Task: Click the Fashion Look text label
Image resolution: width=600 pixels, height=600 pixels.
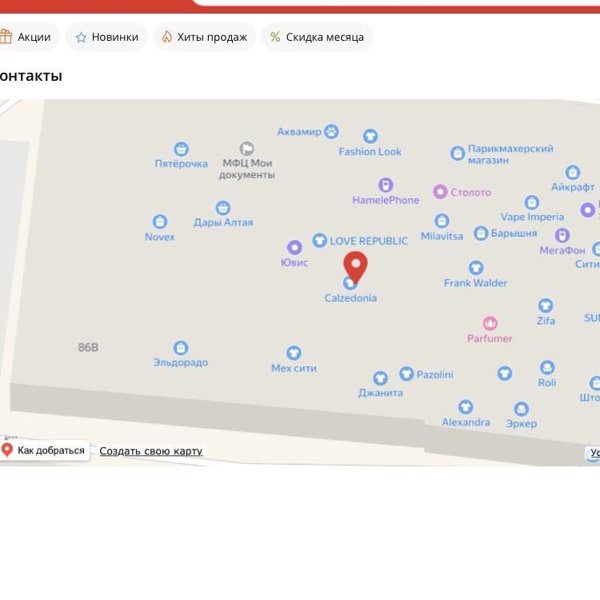Action: tap(370, 152)
